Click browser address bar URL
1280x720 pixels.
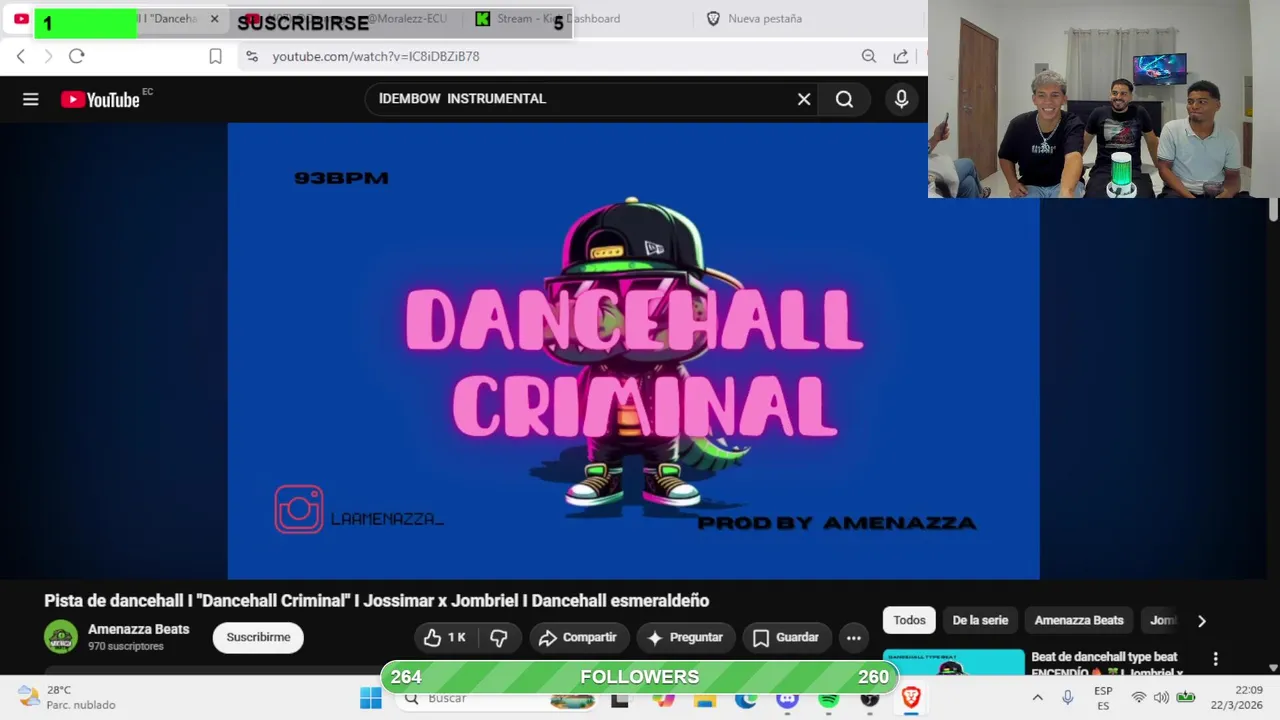pos(376,56)
